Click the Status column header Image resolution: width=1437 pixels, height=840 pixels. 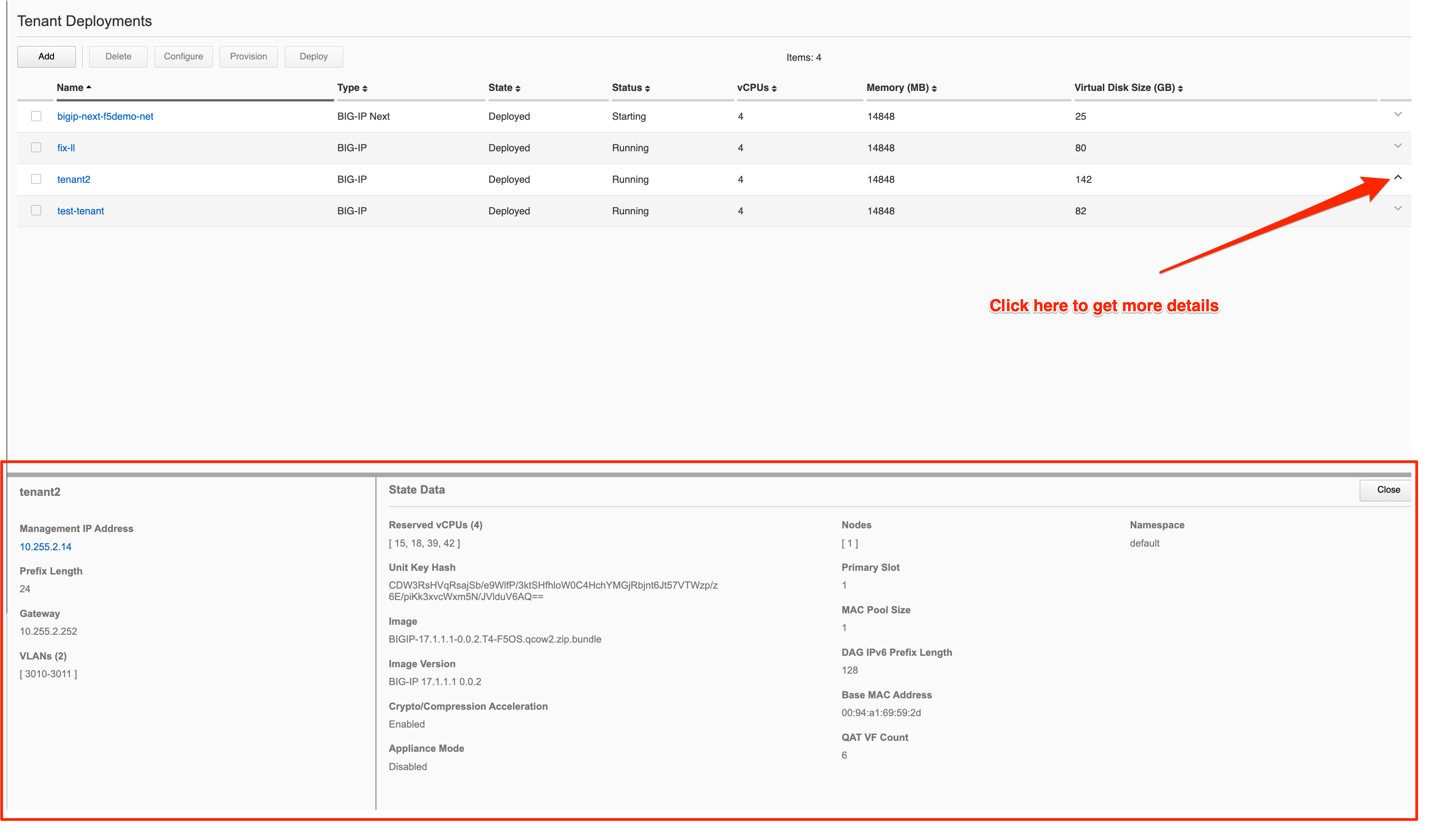[x=627, y=88]
